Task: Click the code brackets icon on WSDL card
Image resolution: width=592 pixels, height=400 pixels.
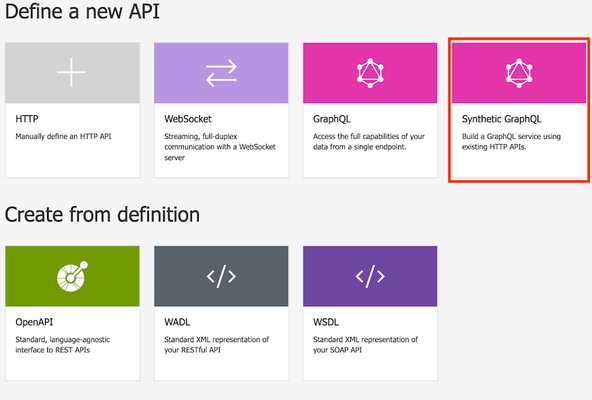Action: pos(370,276)
